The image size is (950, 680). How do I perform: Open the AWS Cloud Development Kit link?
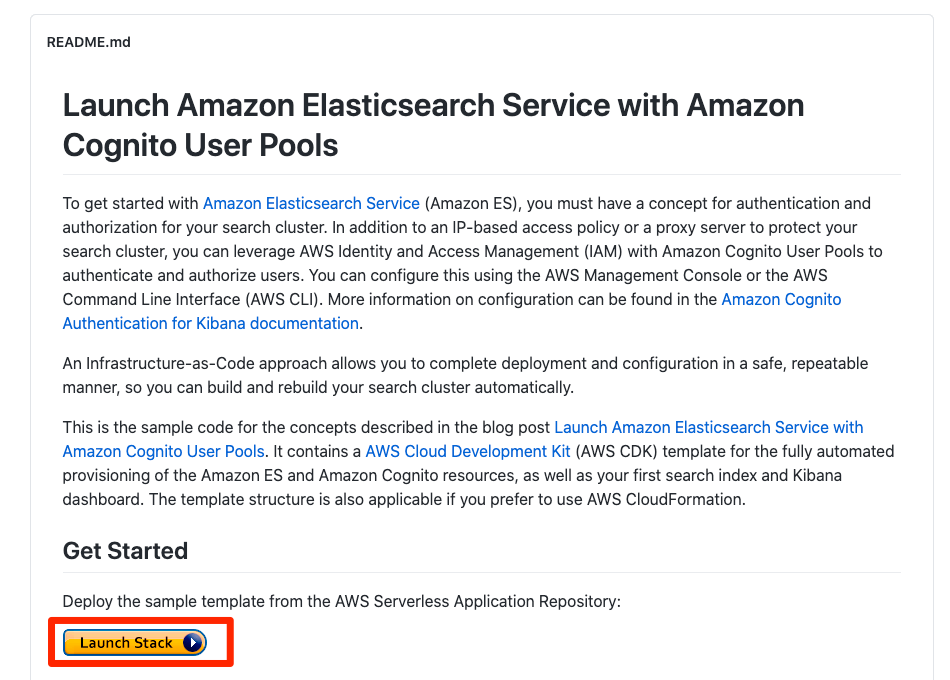[x=468, y=452]
